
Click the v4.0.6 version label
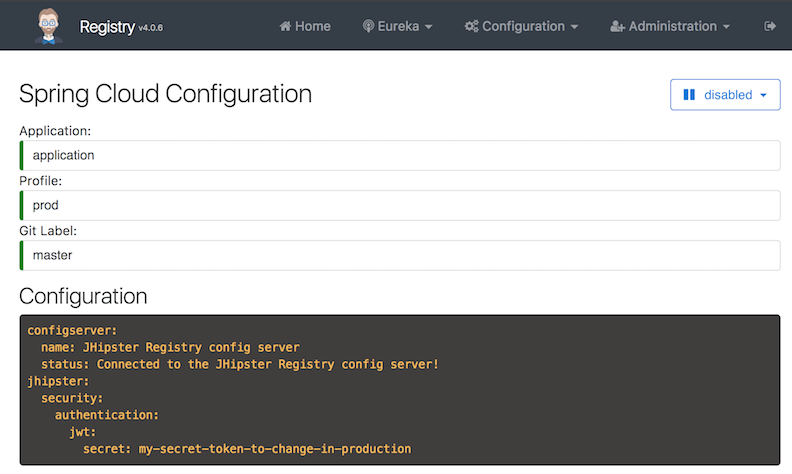150,28
